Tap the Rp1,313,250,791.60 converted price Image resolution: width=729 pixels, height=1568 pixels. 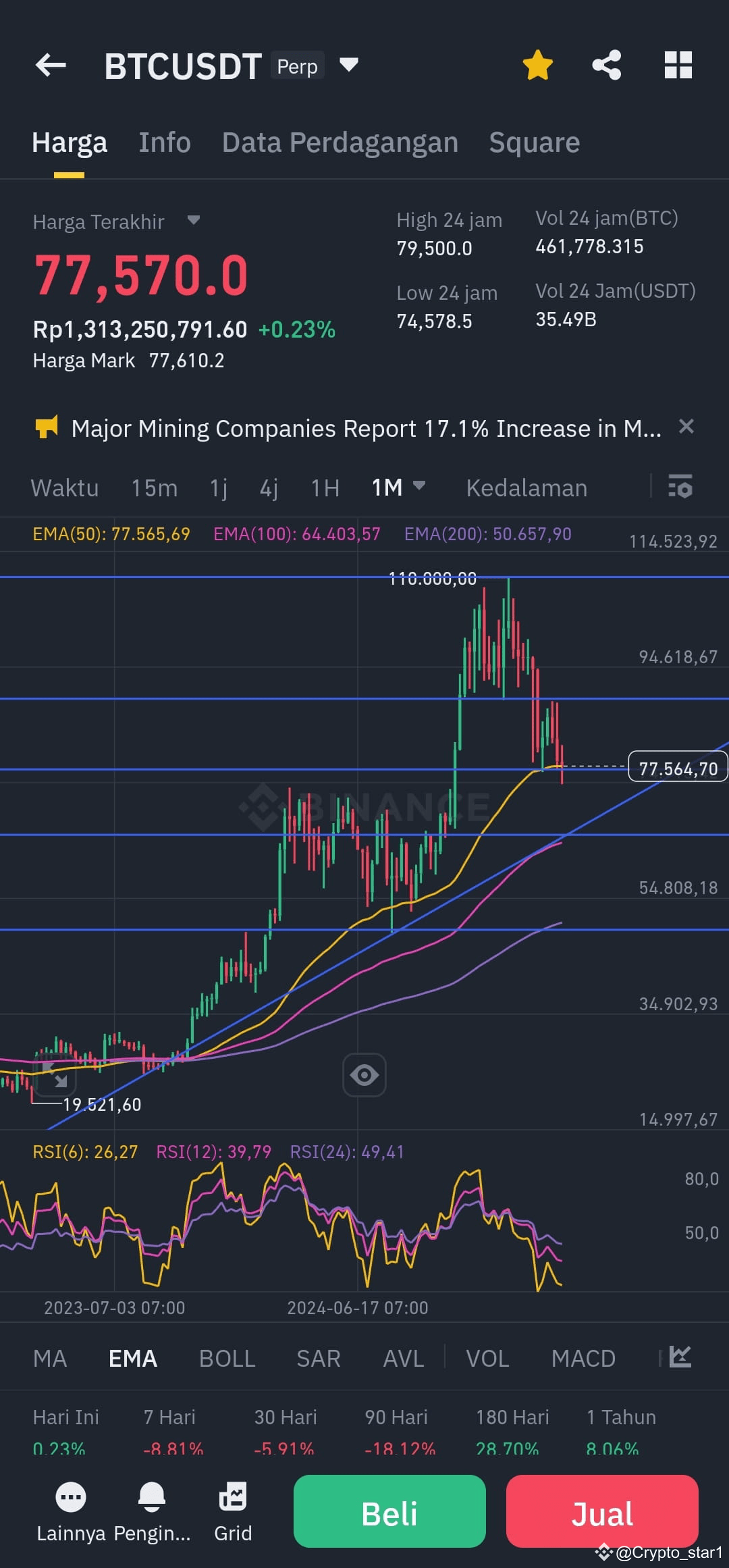(140, 330)
